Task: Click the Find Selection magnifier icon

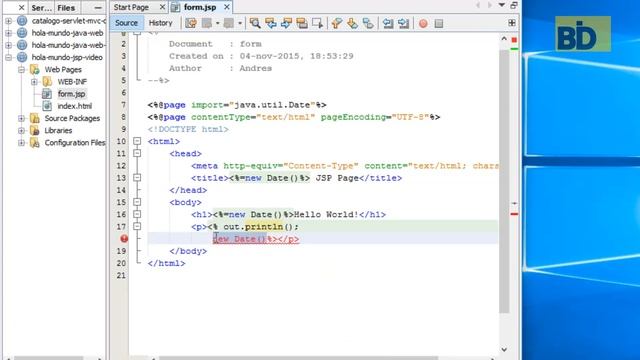Action: point(255,23)
